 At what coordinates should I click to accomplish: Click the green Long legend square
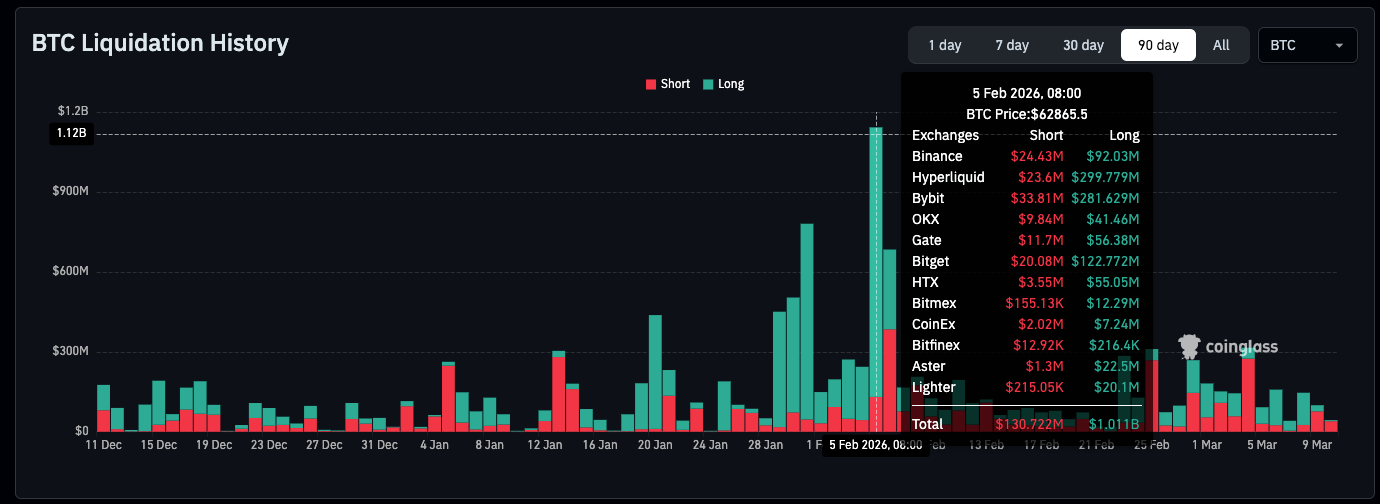coord(709,84)
